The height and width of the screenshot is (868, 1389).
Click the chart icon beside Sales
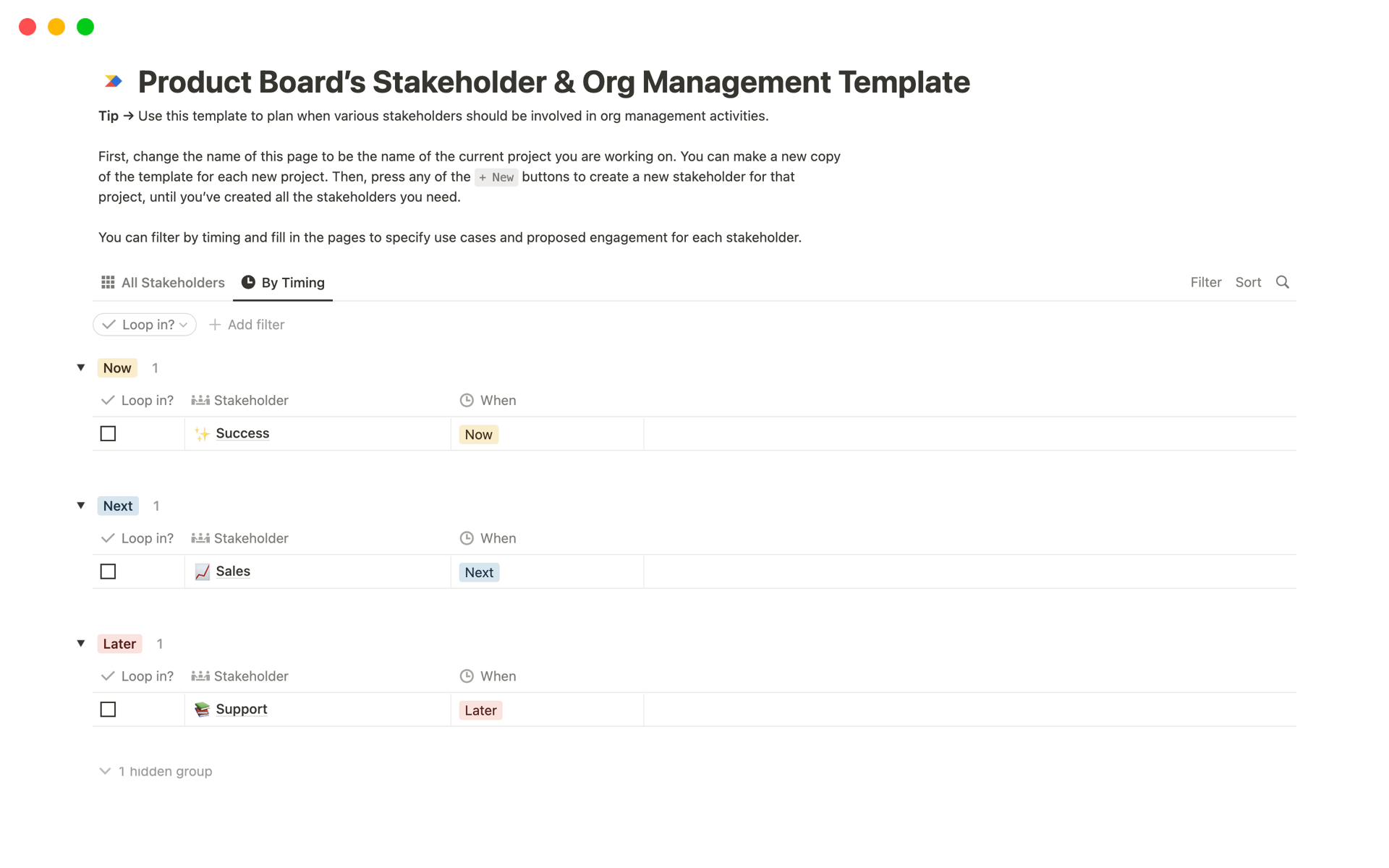pyautogui.click(x=201, y=571)
